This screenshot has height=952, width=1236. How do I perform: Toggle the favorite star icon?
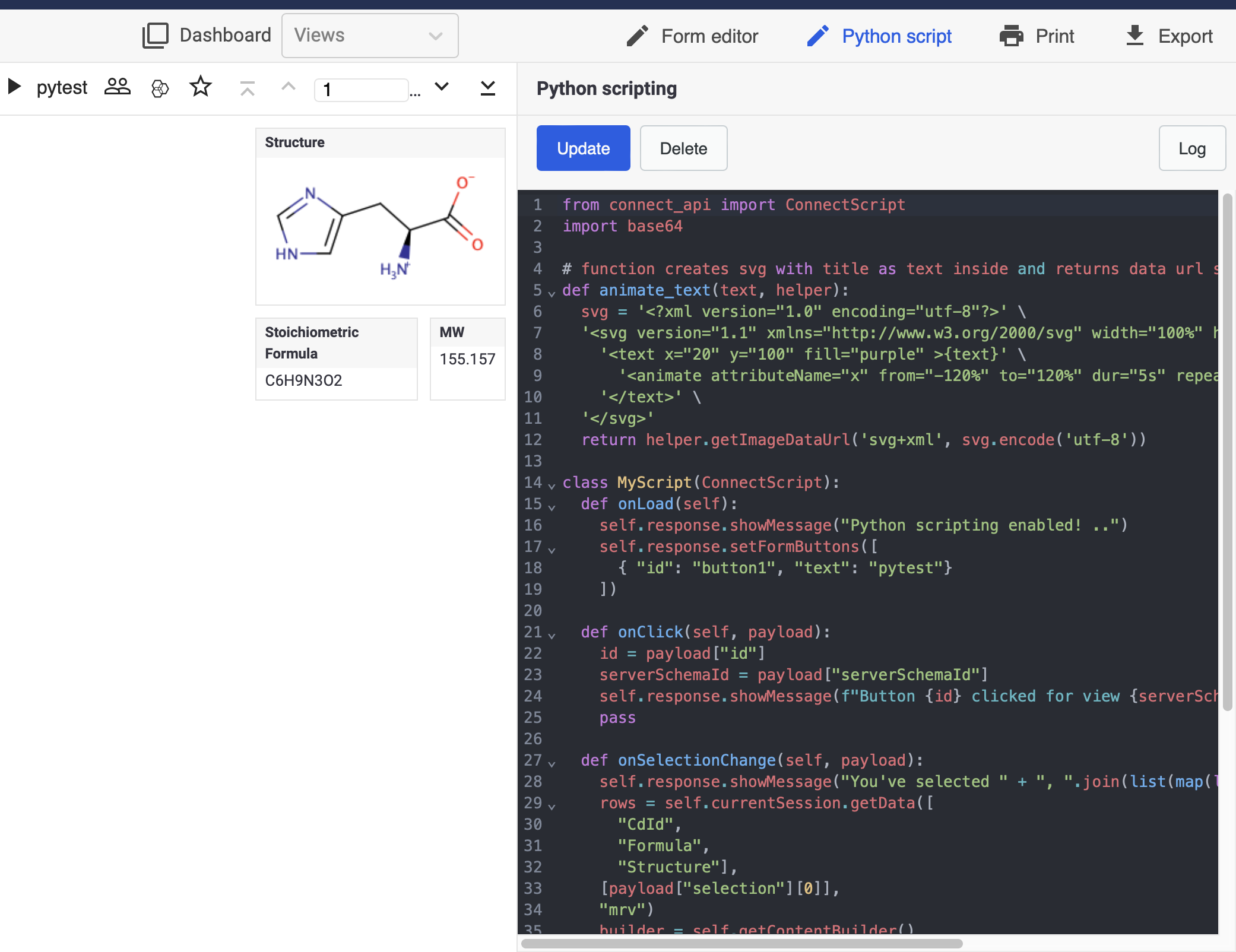pos(201,87)
